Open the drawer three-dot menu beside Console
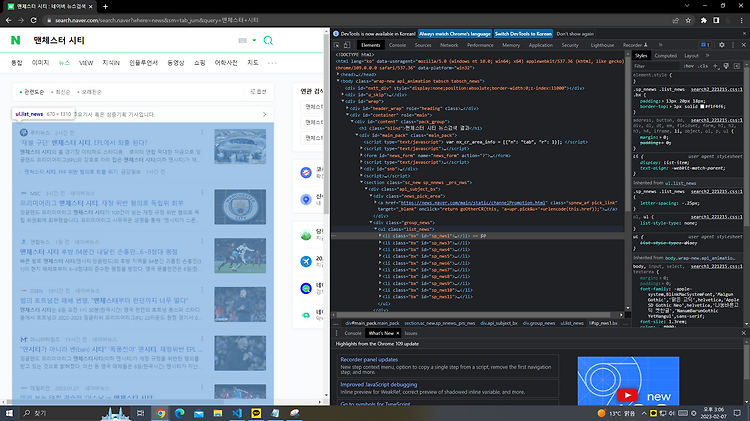The width and height of the screenshot is (750, 421). [337, 333]
